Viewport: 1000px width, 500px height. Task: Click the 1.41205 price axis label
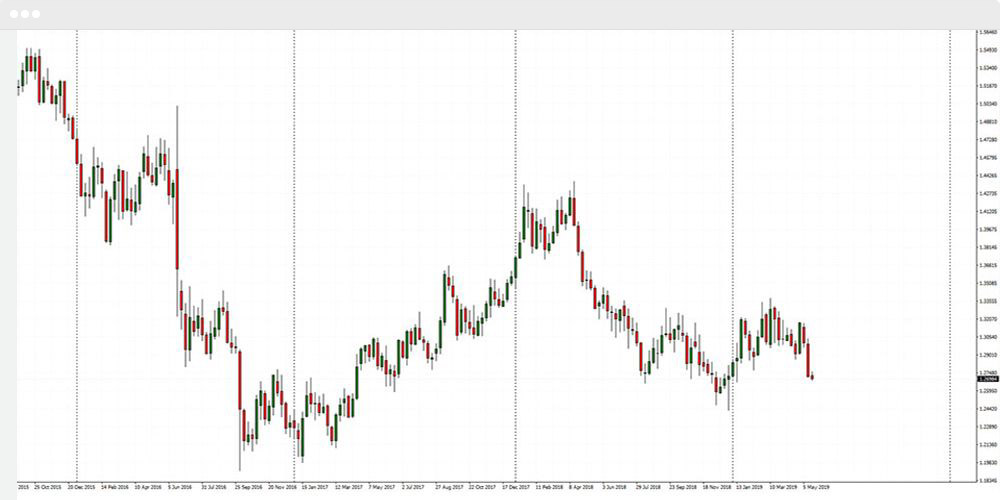[x=986, y=212]
